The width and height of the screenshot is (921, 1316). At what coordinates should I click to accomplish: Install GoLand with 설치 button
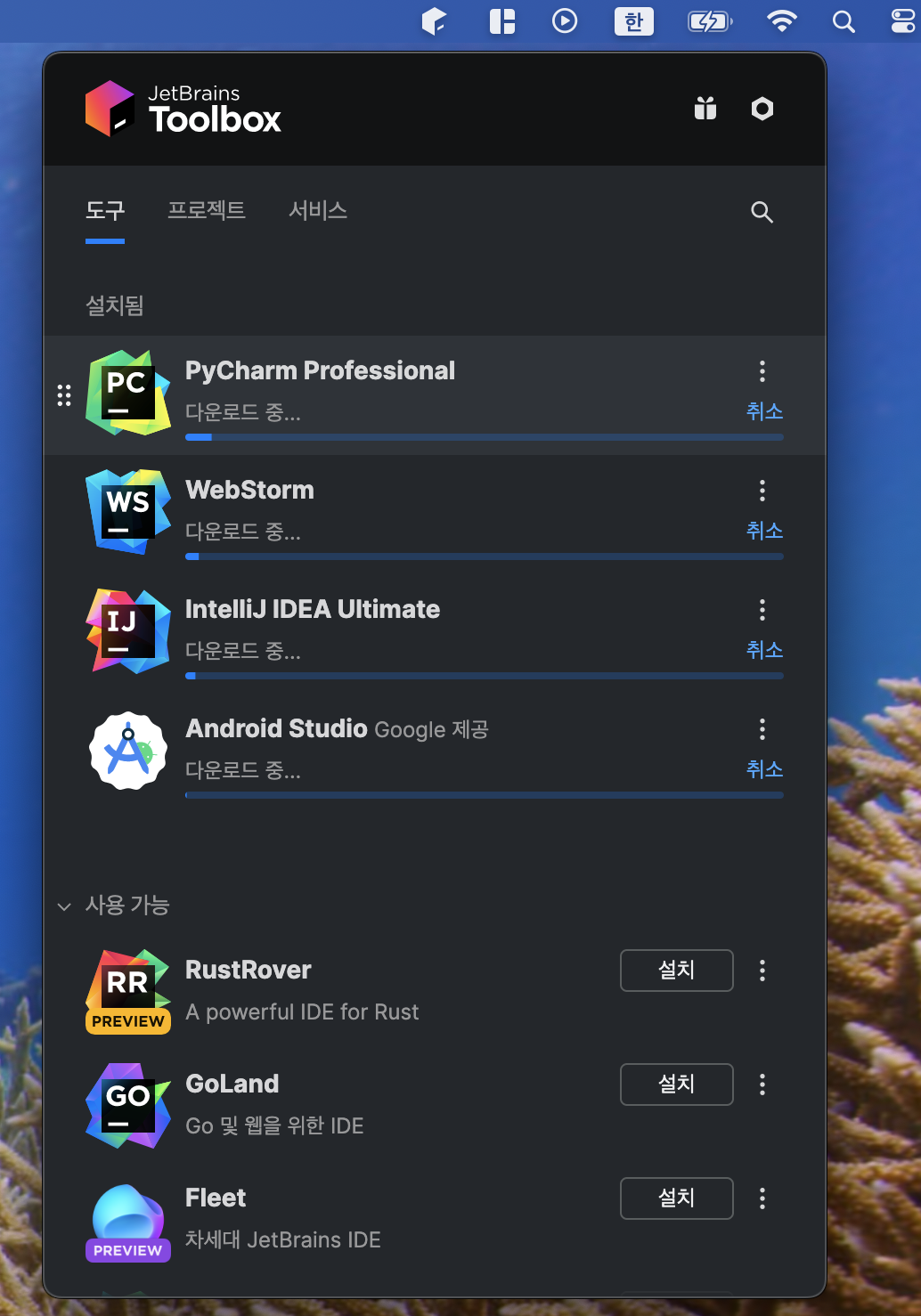point(677,1084)
